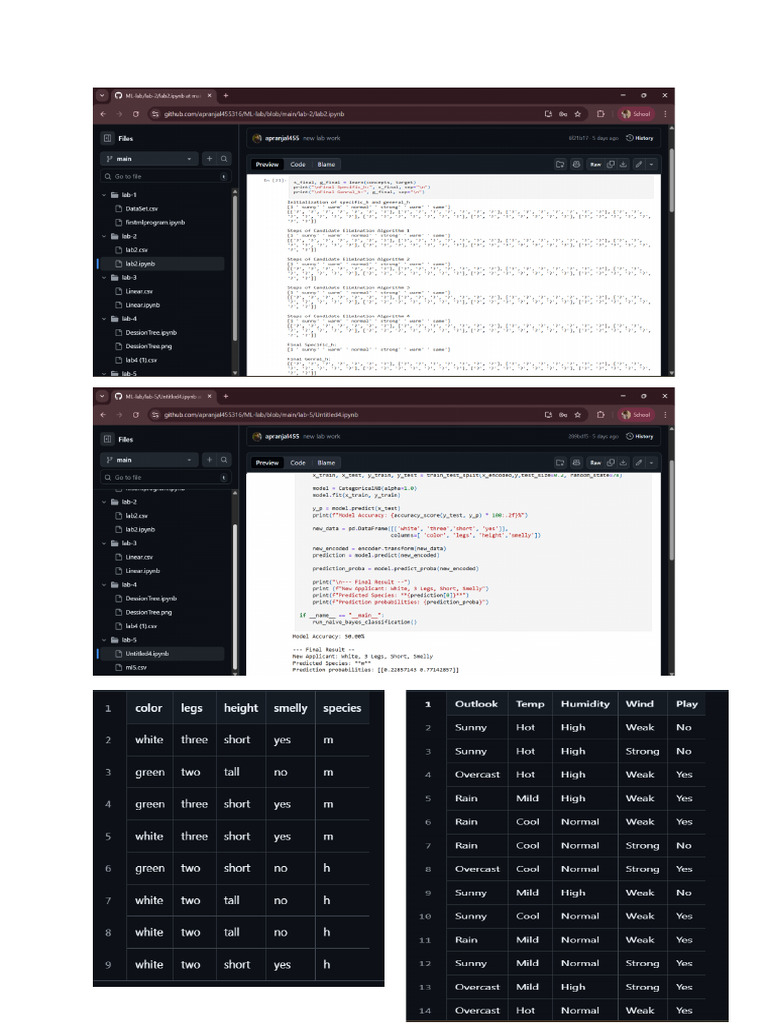Collapse lab-2 folder in top window tree
The height and width of the screenshot is (1024, 768).
[104, 236]
